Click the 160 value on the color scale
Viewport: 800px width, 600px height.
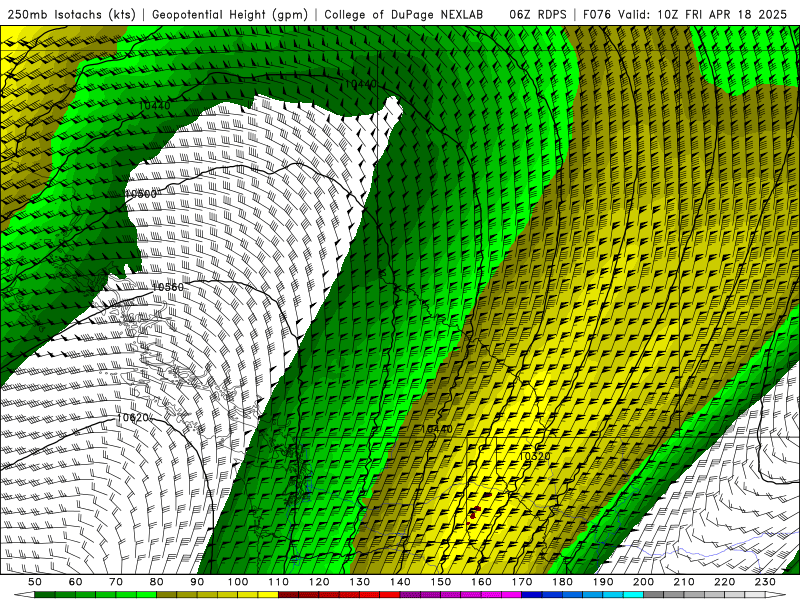point(481,582)
